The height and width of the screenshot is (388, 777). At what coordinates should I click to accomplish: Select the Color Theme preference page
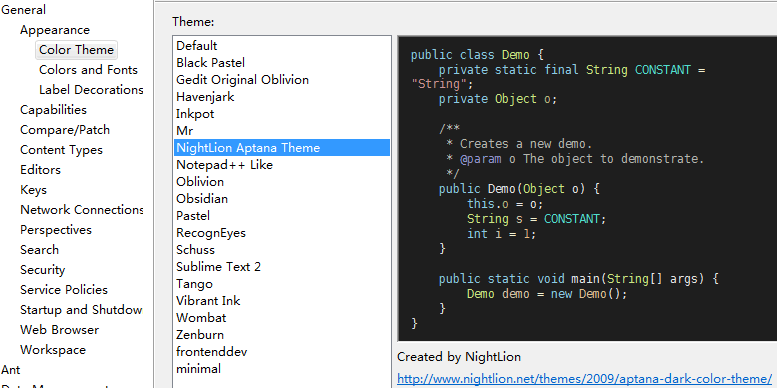[76, 50]
